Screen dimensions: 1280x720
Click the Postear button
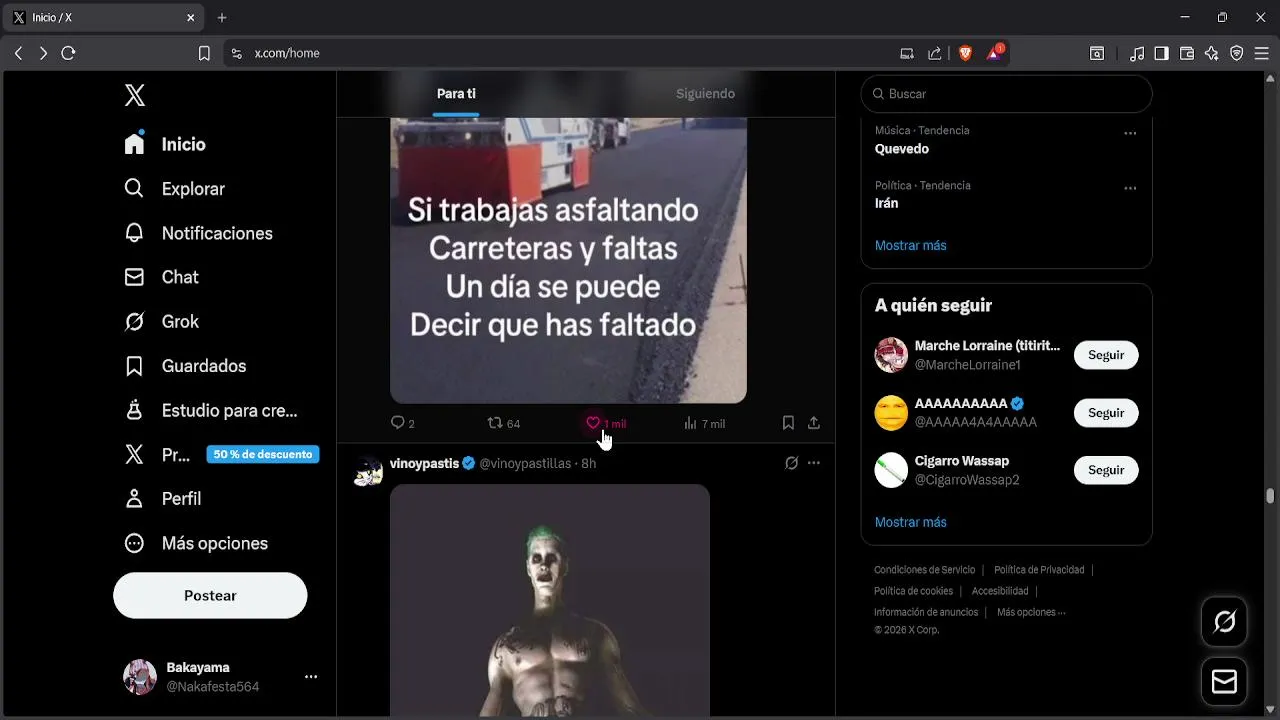tap(210, 595)
